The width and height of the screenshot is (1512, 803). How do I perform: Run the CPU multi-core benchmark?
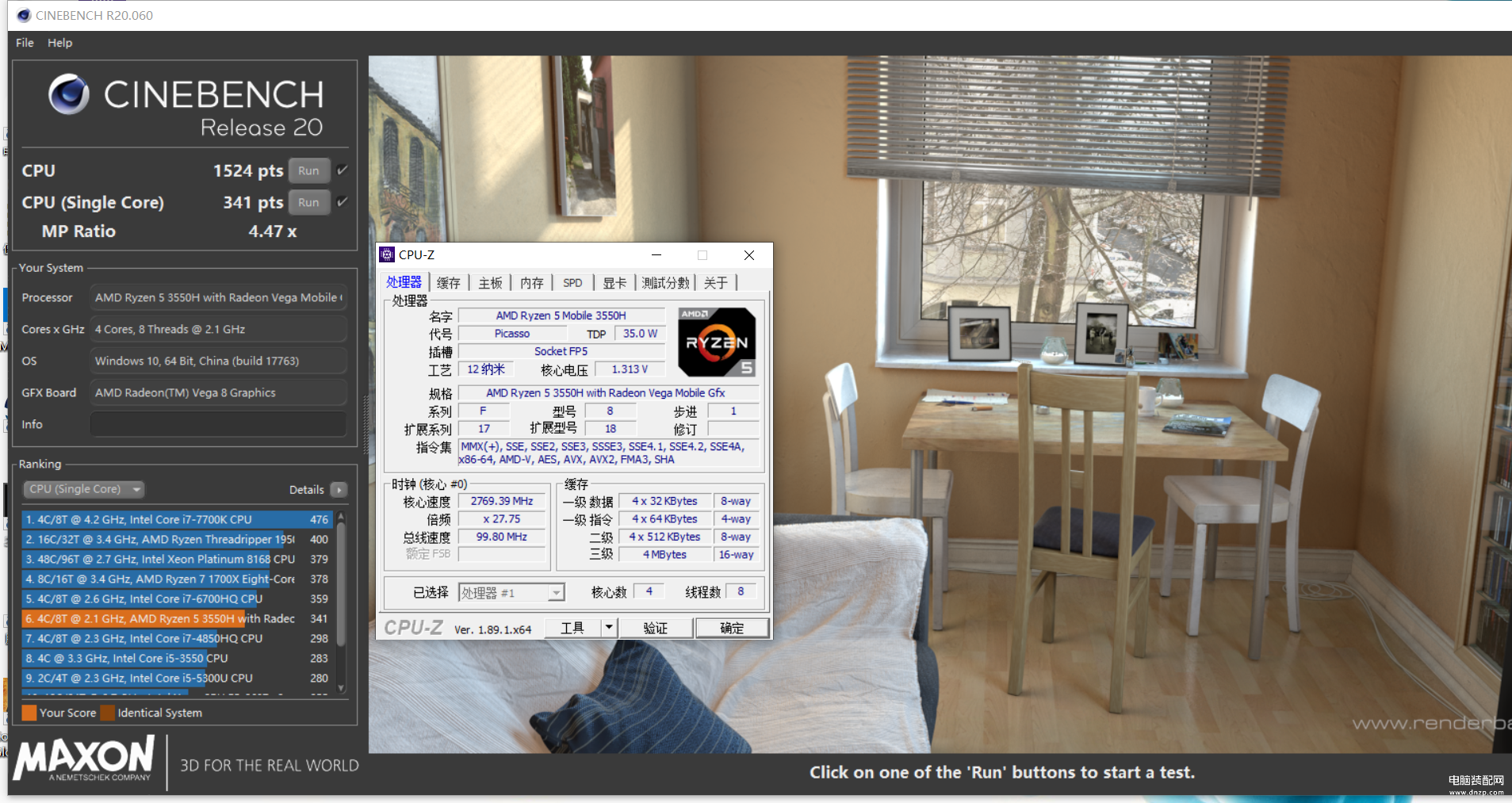pyautogui.click(x=309, y=170)
